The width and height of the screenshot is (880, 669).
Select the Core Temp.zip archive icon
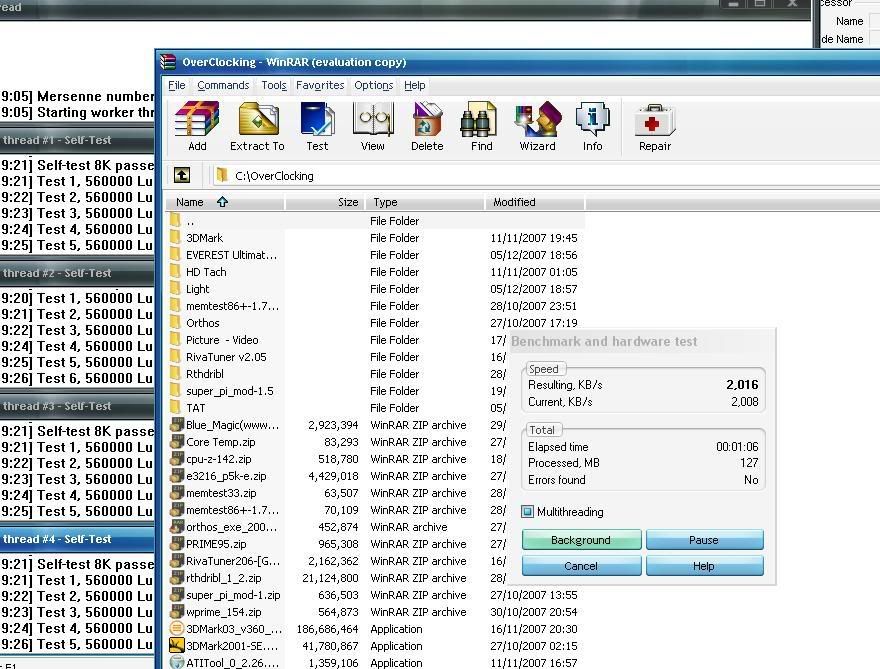177,442
